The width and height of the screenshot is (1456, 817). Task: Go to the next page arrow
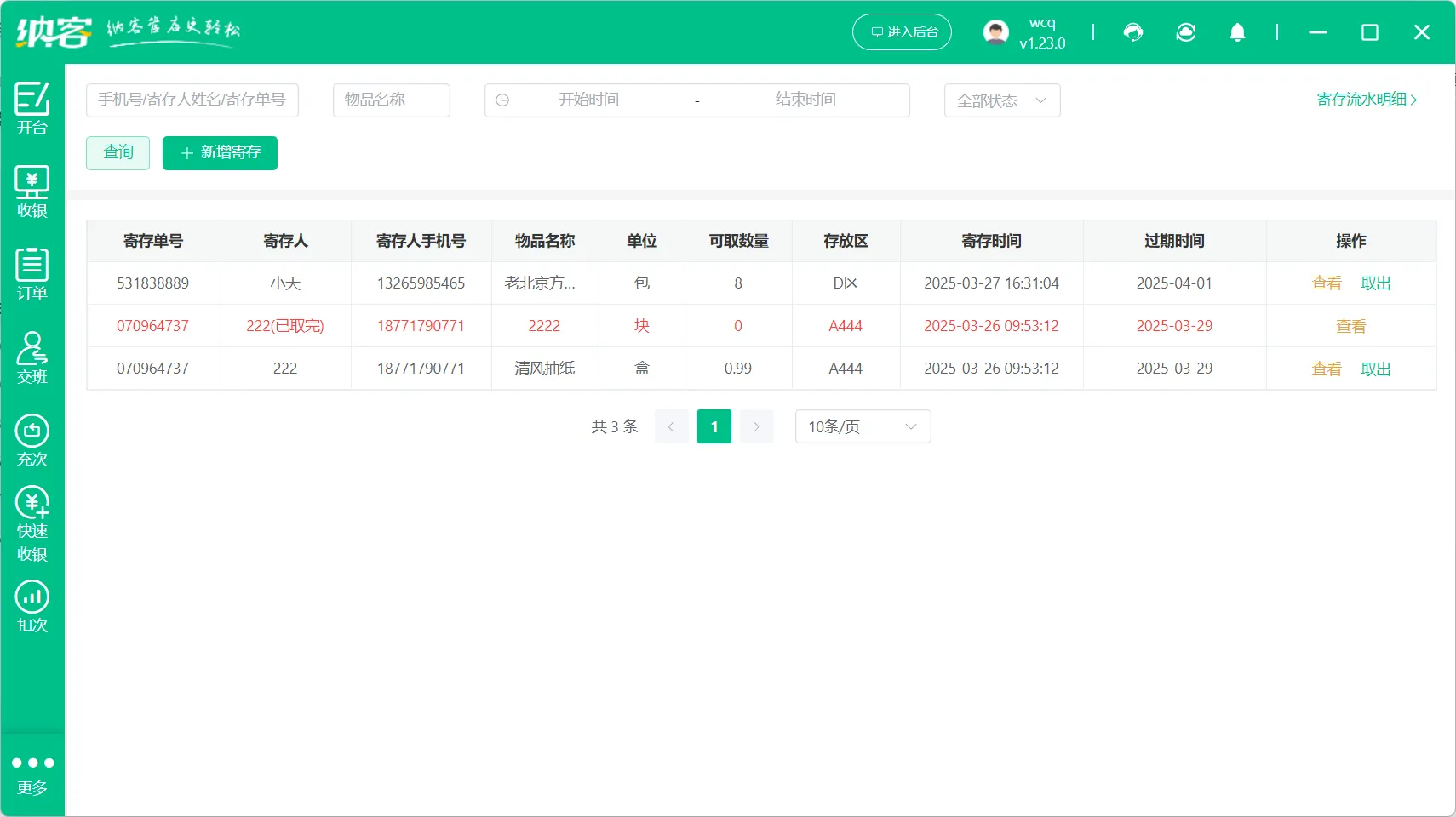(x=756, y=426)
